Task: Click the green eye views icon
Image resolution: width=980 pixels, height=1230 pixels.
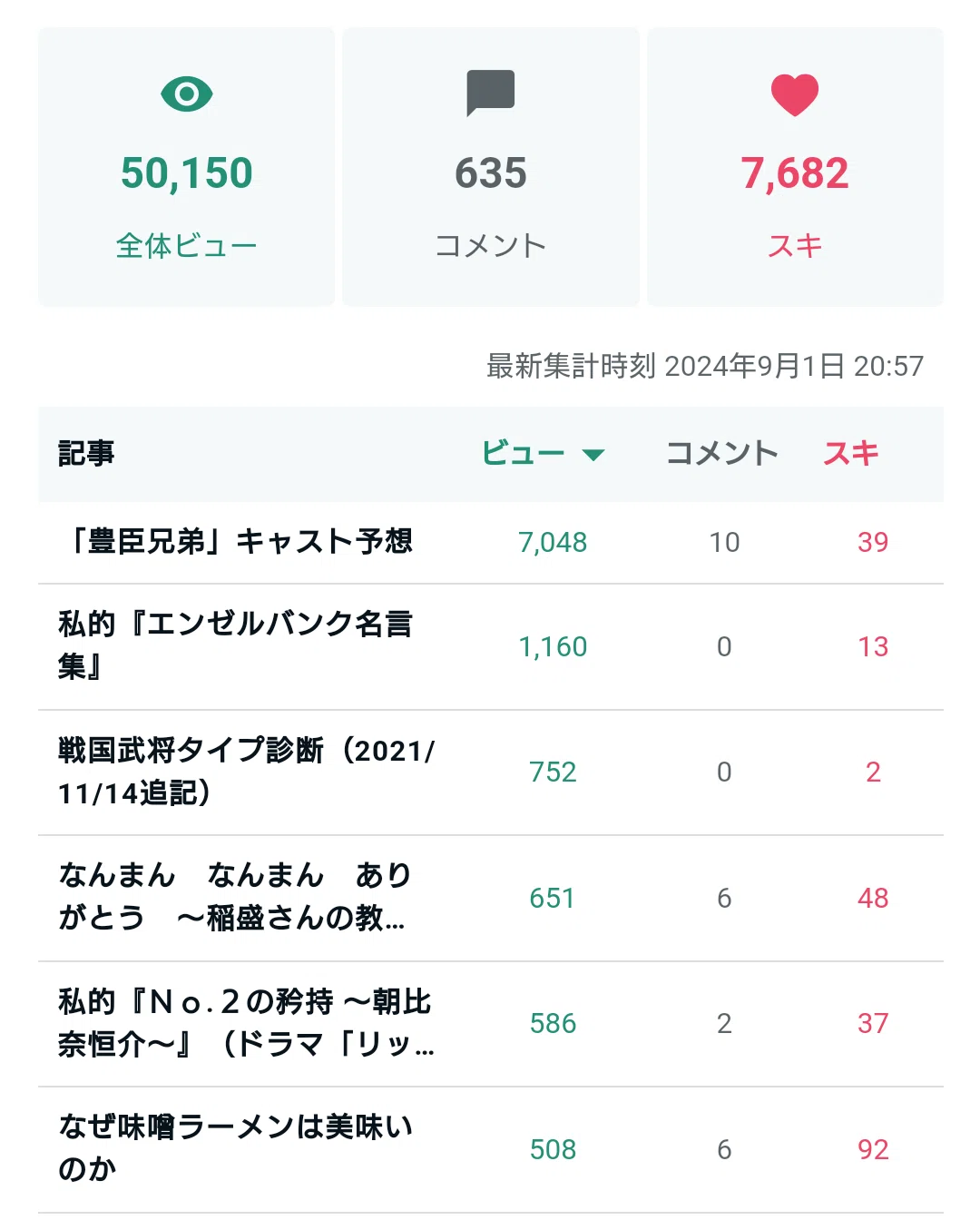Action: pyautogui.click(x=187, y=94)
